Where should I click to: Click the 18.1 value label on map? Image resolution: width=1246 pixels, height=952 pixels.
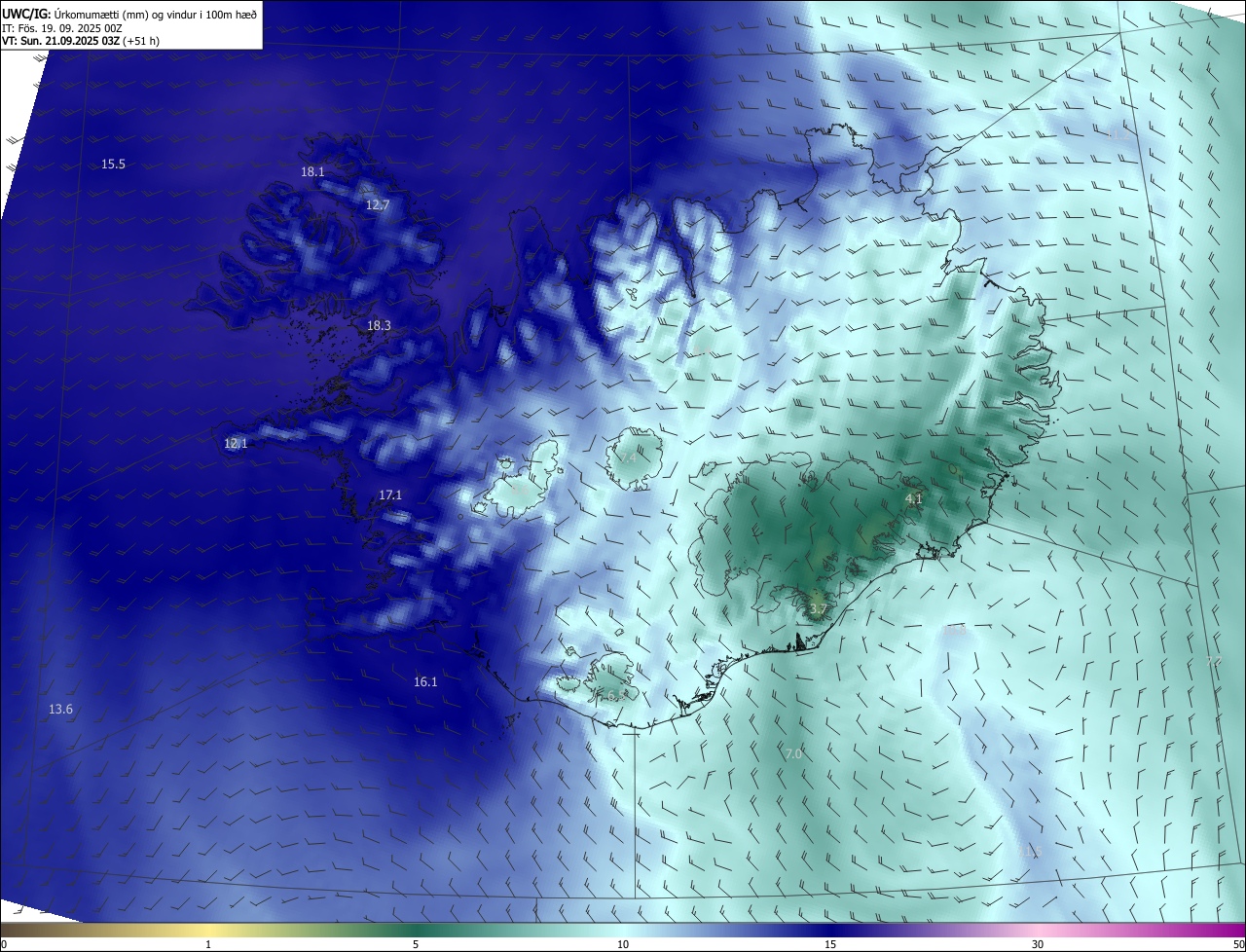click(312, 171)
